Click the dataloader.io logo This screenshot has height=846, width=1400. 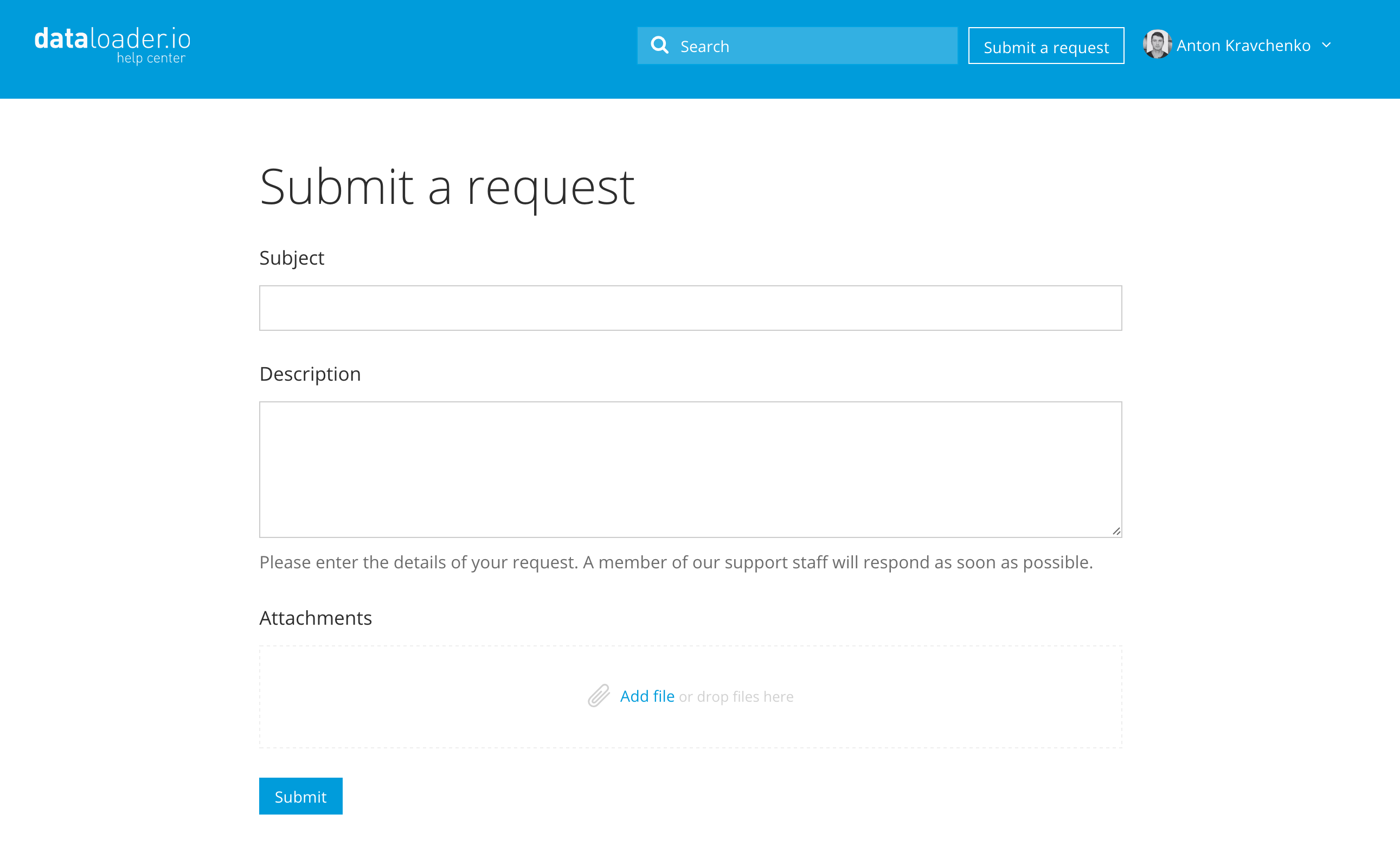112,45
